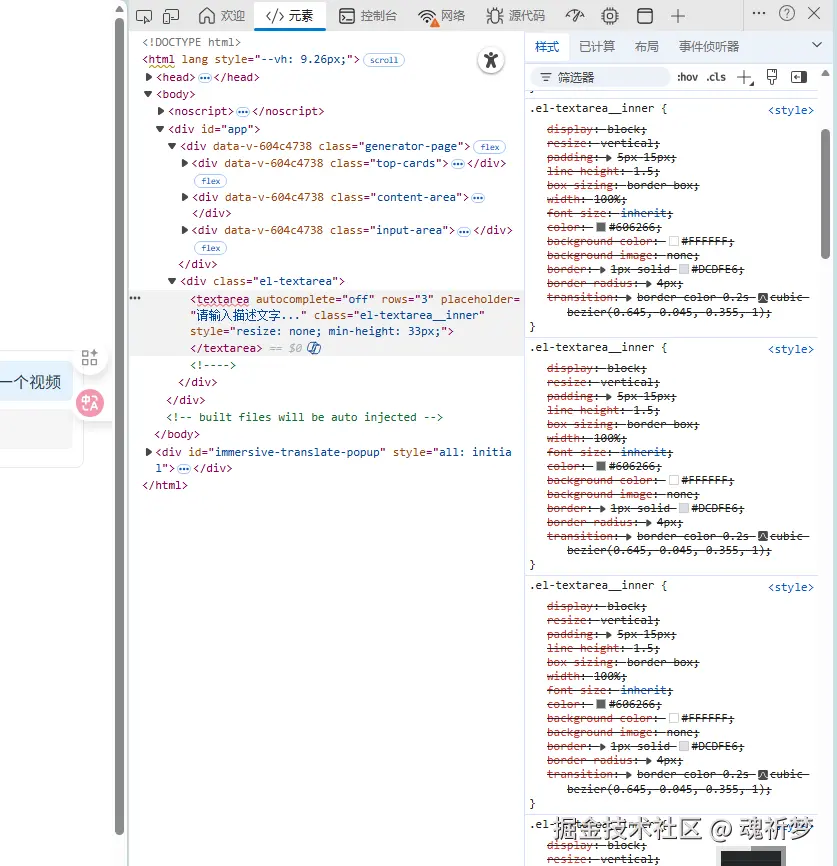Click the scroll badge beside html tag

(384, 60)
